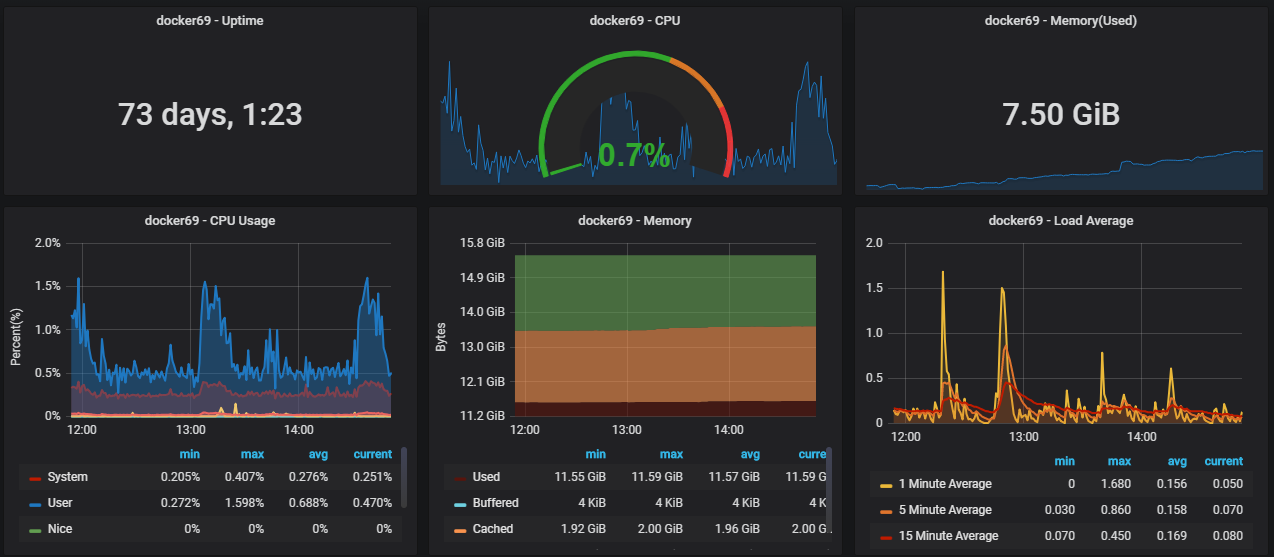
Task: Sort Load Average legend by max column
Action: pyautogui.click(x=1119, y=461)
